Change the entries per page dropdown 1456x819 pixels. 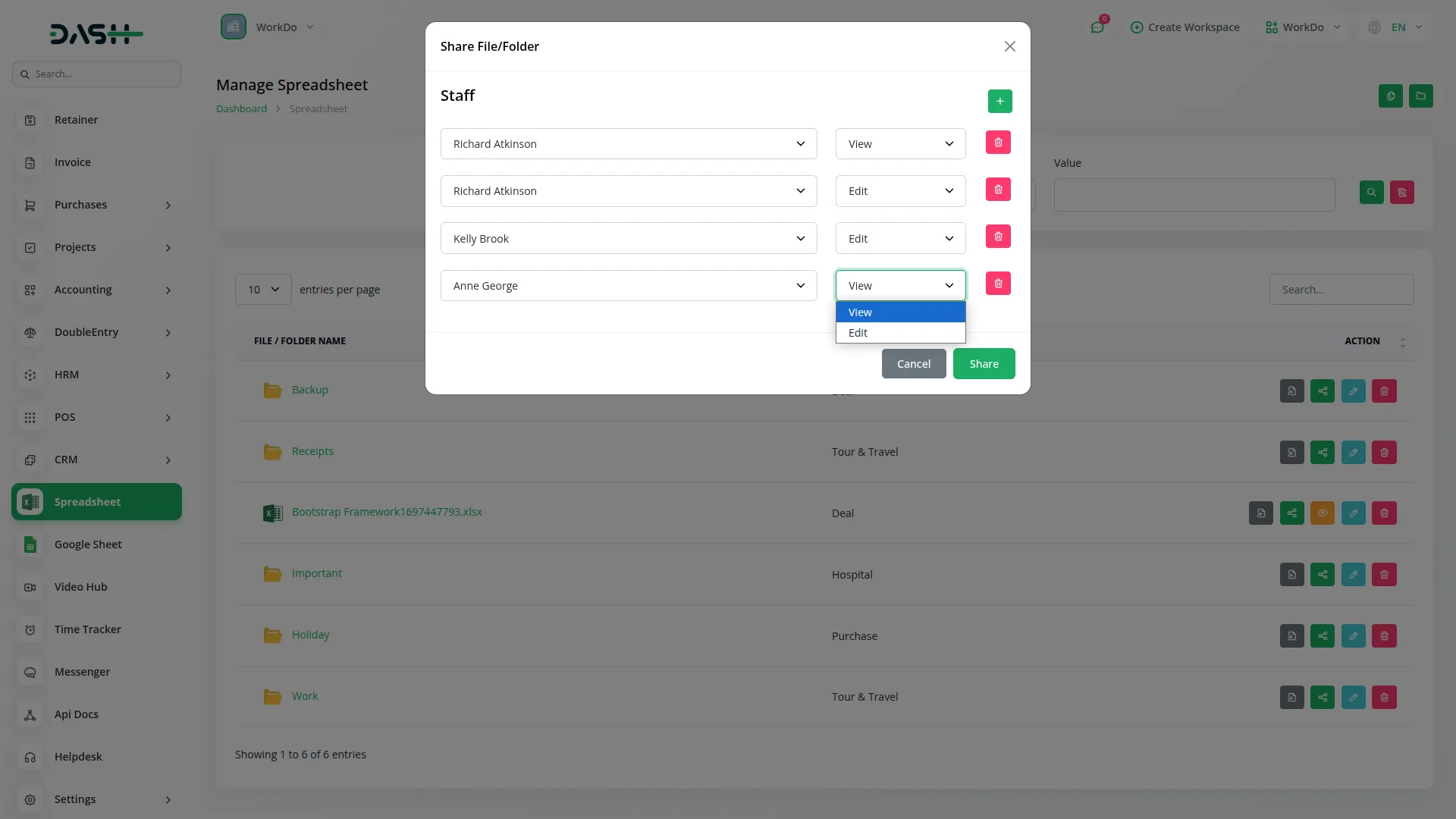(x=263, y=290)
